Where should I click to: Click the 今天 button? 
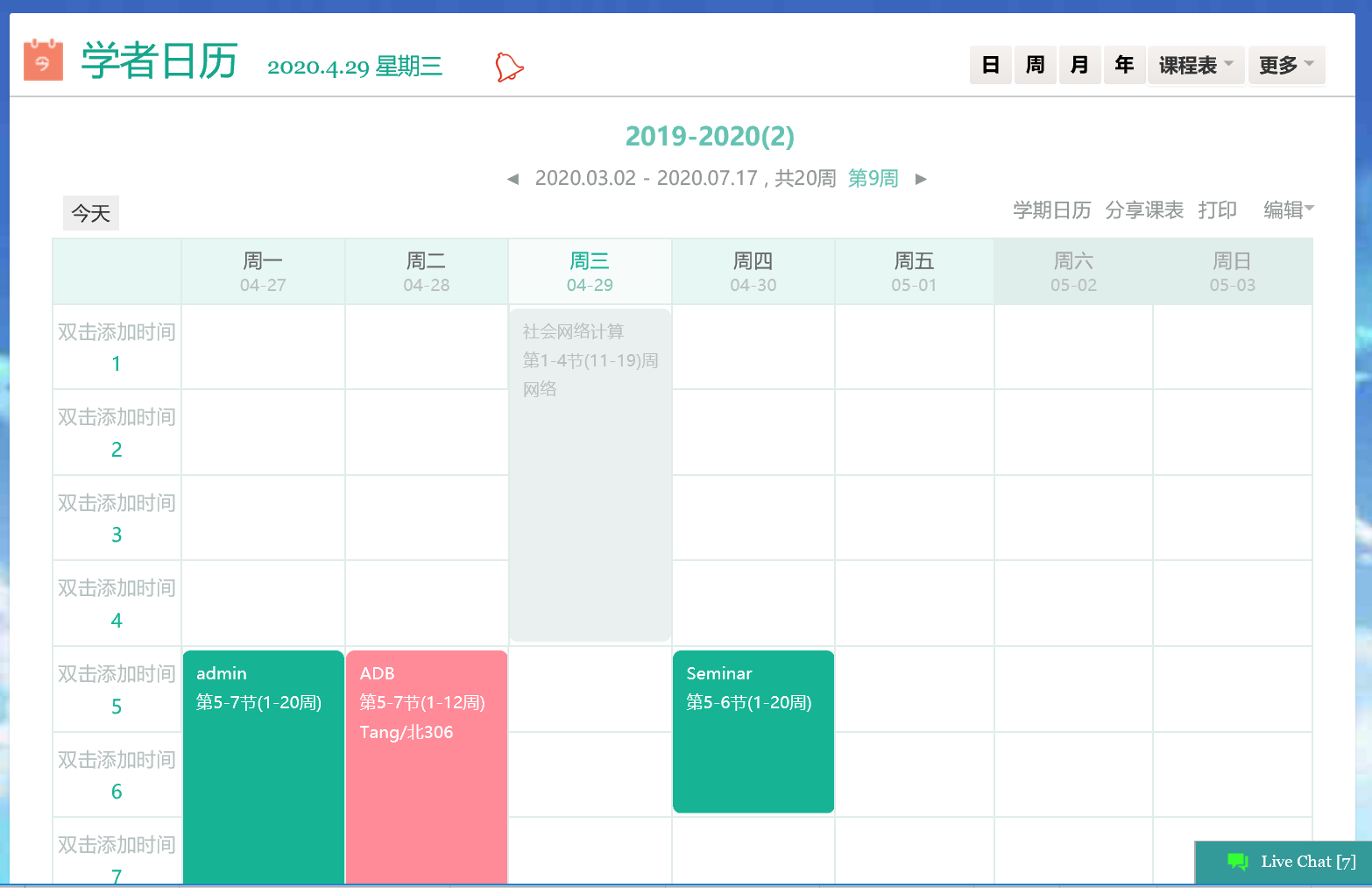(91, 213)
